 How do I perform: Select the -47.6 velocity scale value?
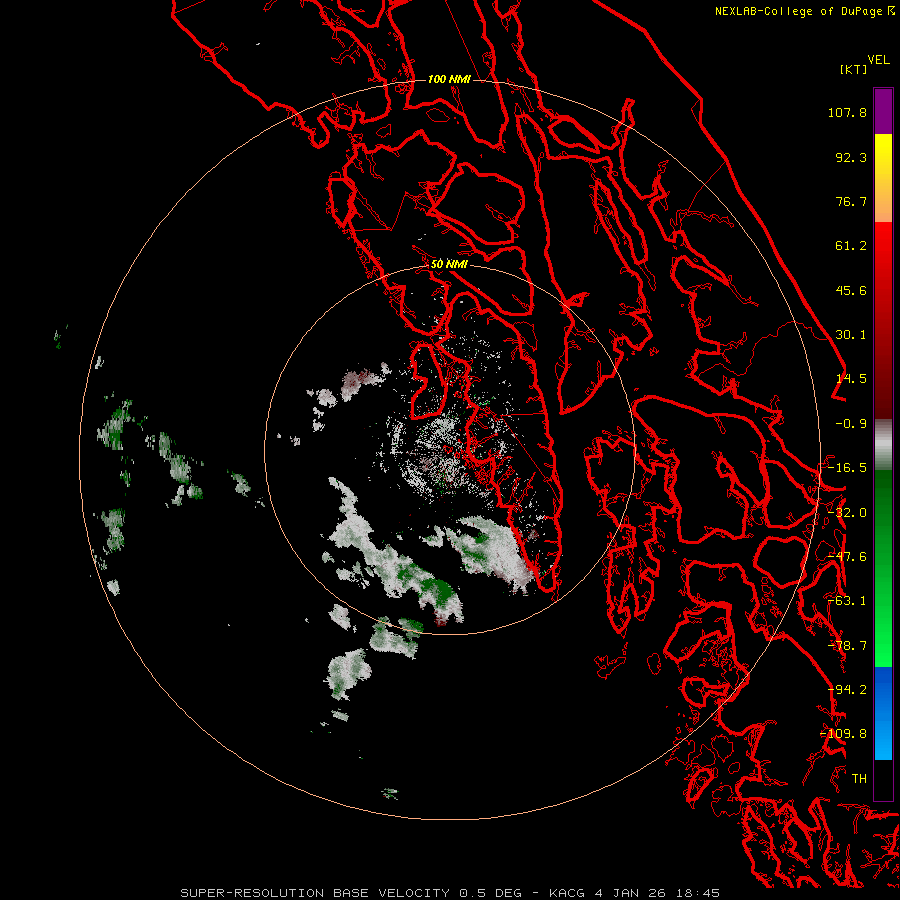pos(847,557)
